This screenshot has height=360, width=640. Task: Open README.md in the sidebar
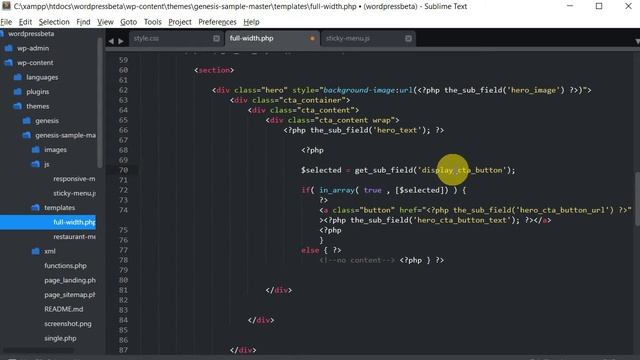click(64, 309)
